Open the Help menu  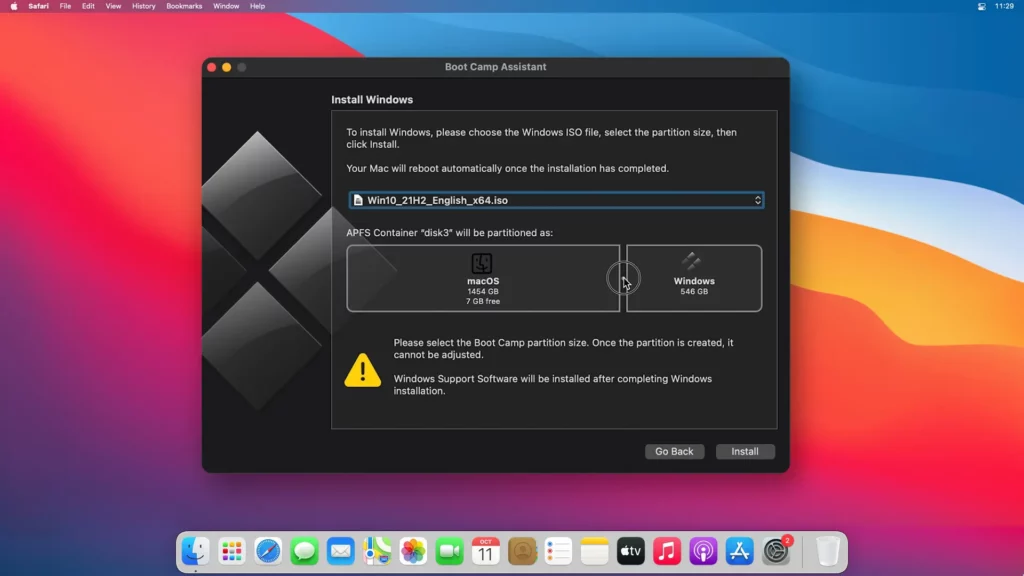pyautogui.click(x=257, y=7)
